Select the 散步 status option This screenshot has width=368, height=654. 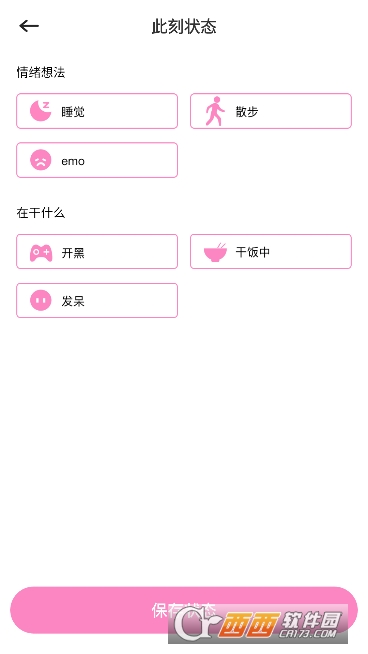[x=271, y=111]
